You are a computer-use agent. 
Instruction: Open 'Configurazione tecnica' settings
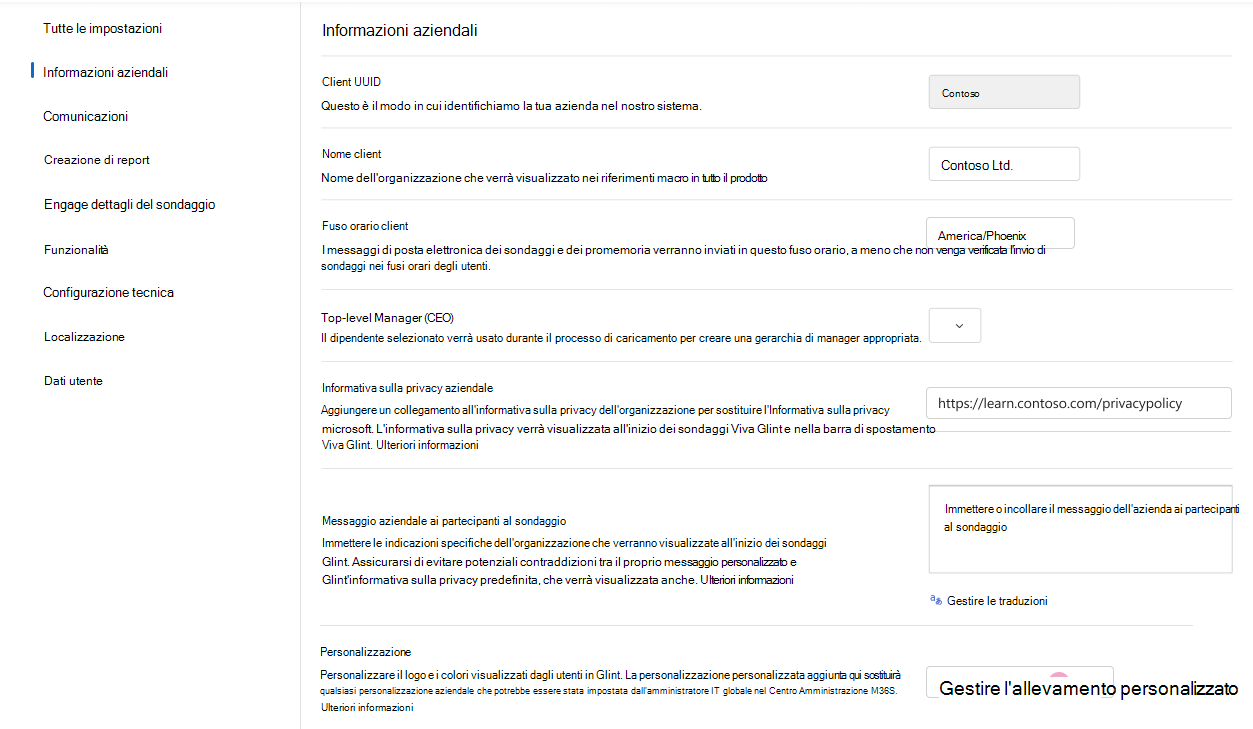(x=110, y=292)
